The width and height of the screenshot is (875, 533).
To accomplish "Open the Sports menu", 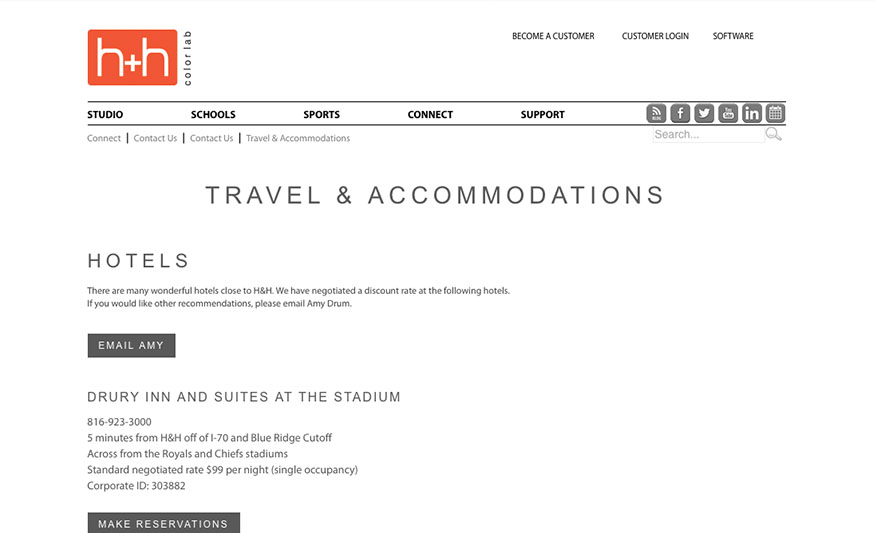I will tap(321, 114).
